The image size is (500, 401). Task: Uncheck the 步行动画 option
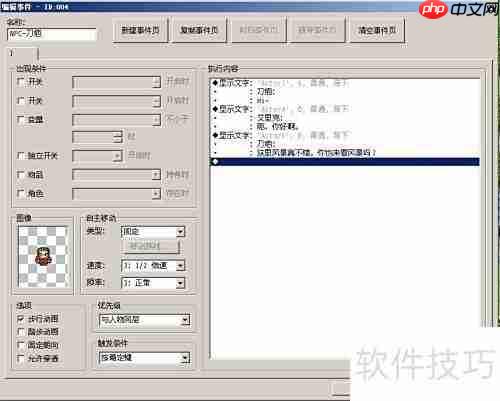(x=21, y=319)
